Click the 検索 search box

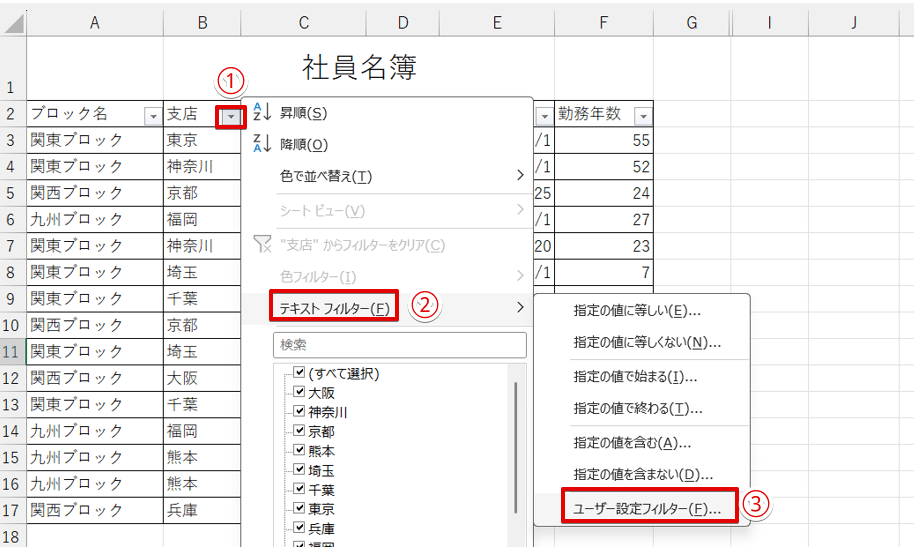(399, 344)
